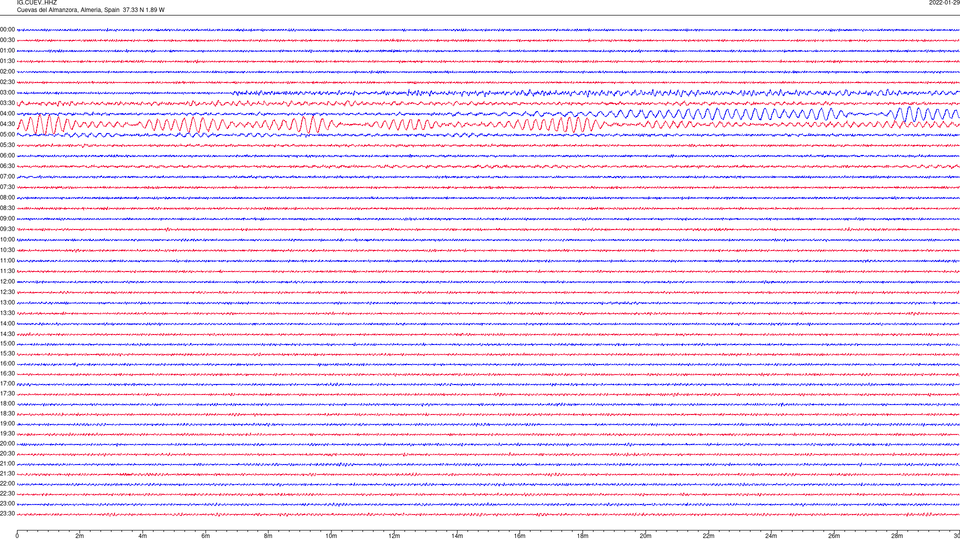This screenshot has width=960, height=540.
Task: Click the 15:00 time label
Action: [x=7, y=344]
